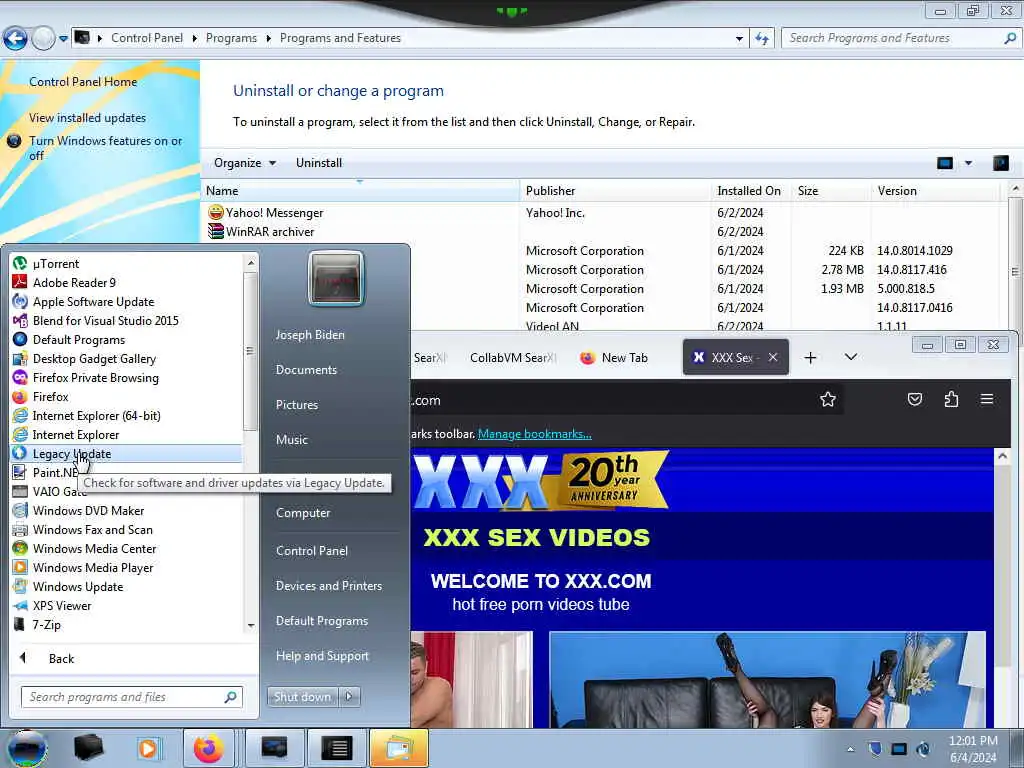The image size is (1024, 768).
Task: Open Control Panel Home link
Action: coord(83,82)
